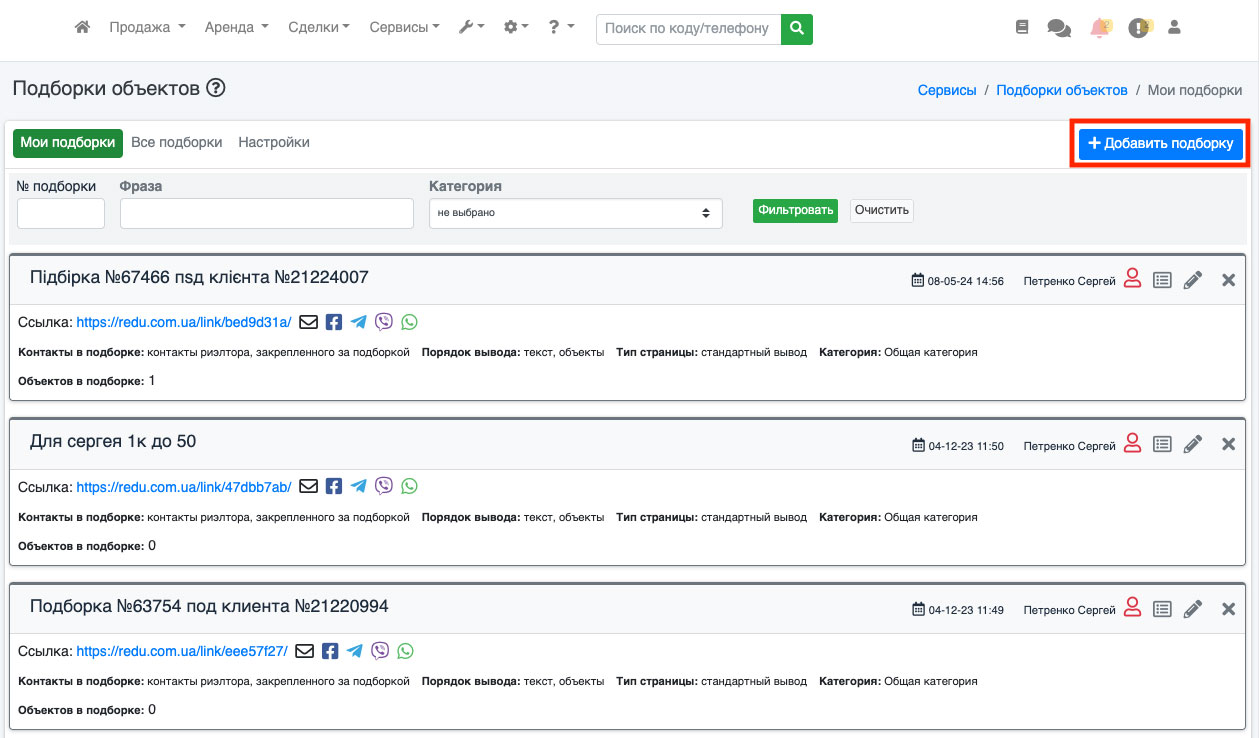Open the Категория select box
This screenshot has height=738, width=1259.
point(575,213)
